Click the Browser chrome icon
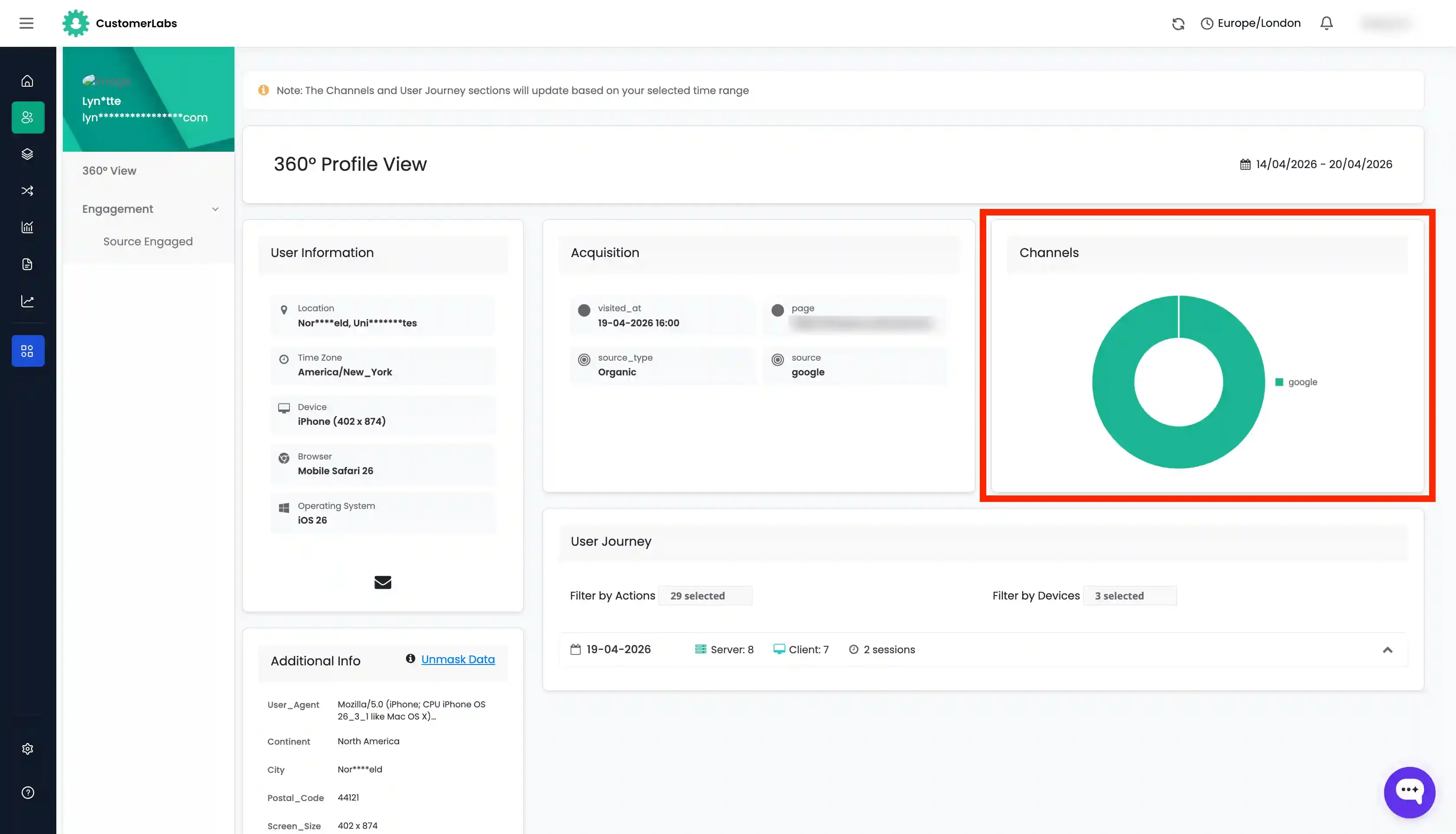Image resolution: width=1456 pixels, height=834 pixels. pyautogui.click(x=283, y=458)
